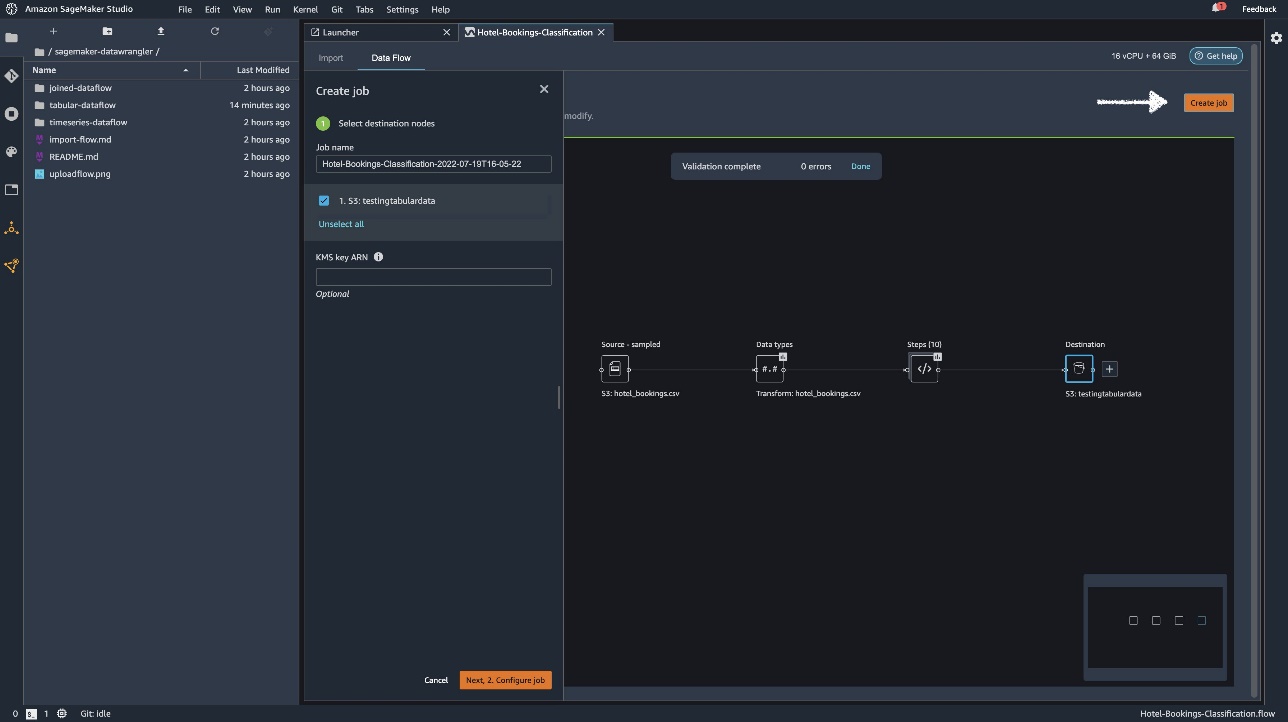The height and width of the screenshot is (722, 1288).
Task: Click the status bar kernel gear icon
Action: (62, 714)
